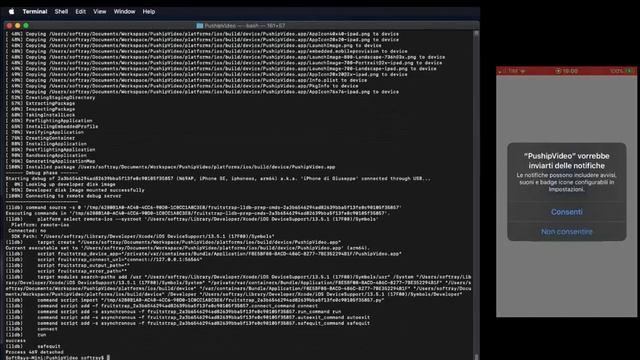Click the Terminal window title text
This screenshot has width=640, height=360.
[x=244, y=26]
